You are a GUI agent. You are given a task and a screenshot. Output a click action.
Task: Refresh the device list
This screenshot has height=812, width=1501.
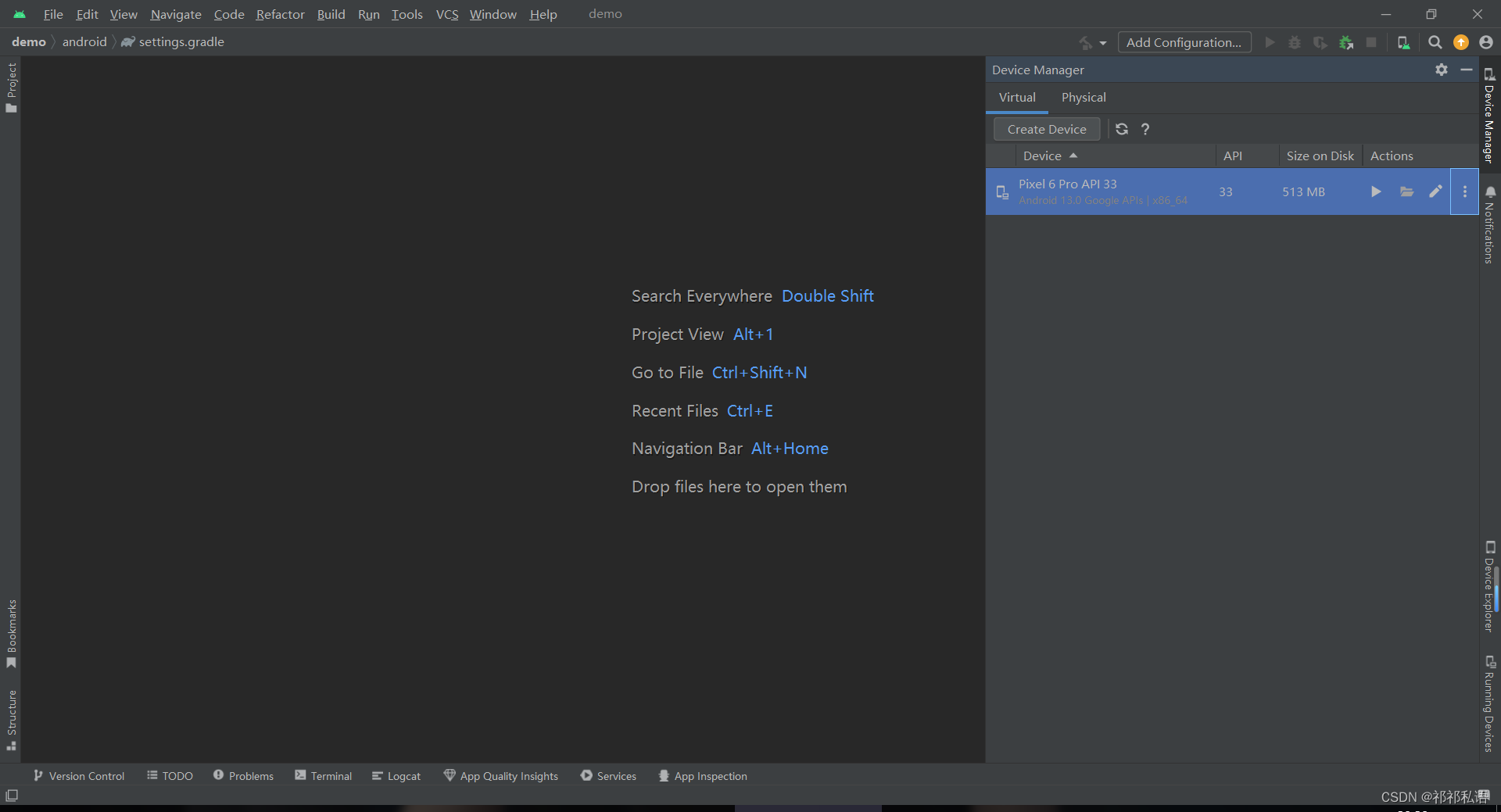coord(1122,129)
